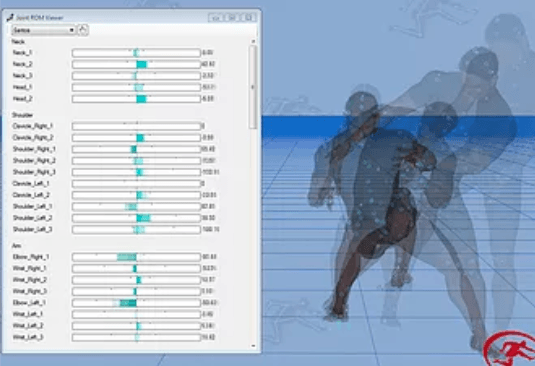Click the Shoulder_Right_1 range bar
This screenshot has height=366, width=535.
pyautogui.click(x=136, y=149)
